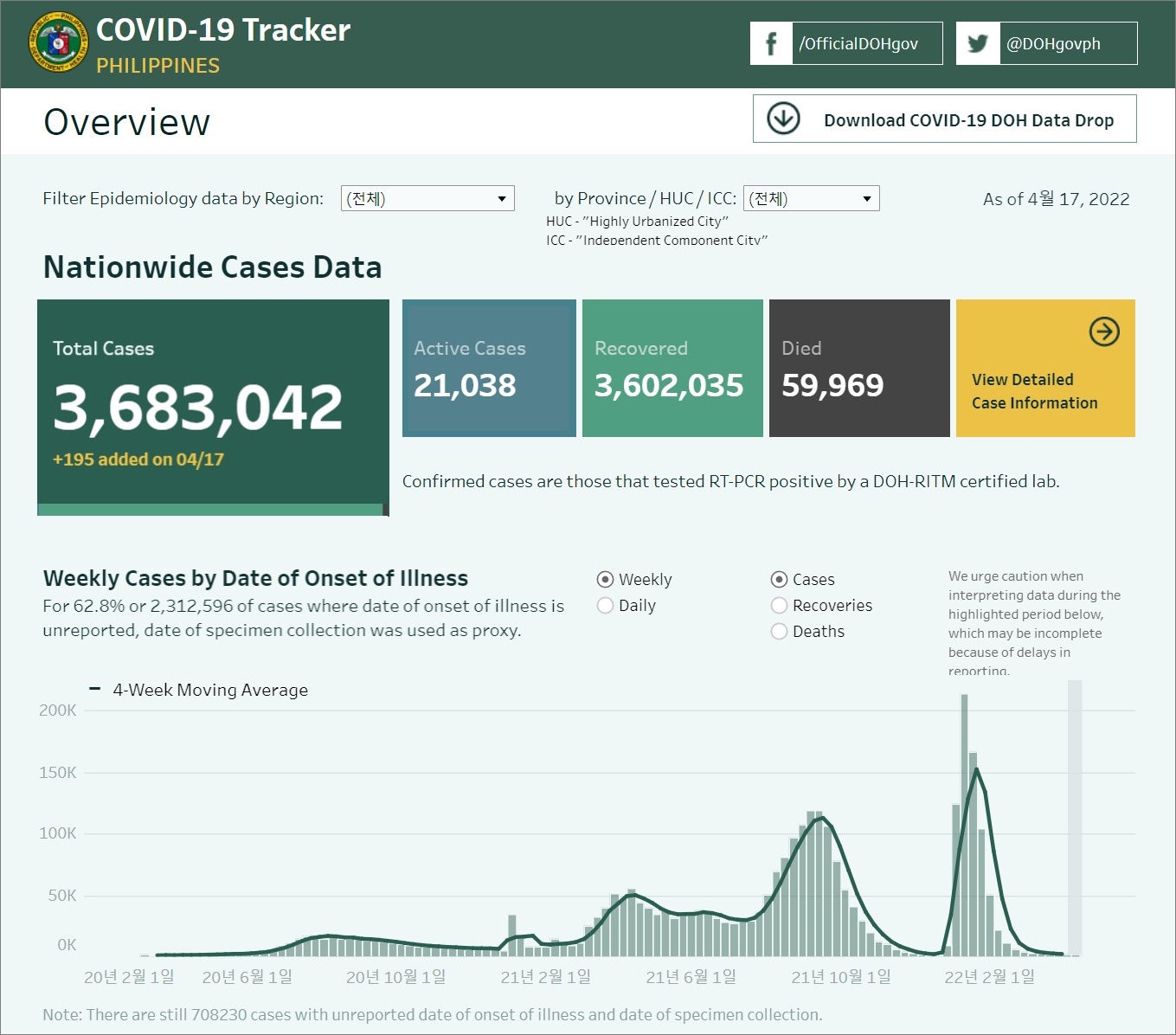Switch chart to Deaths

(780, 632)
